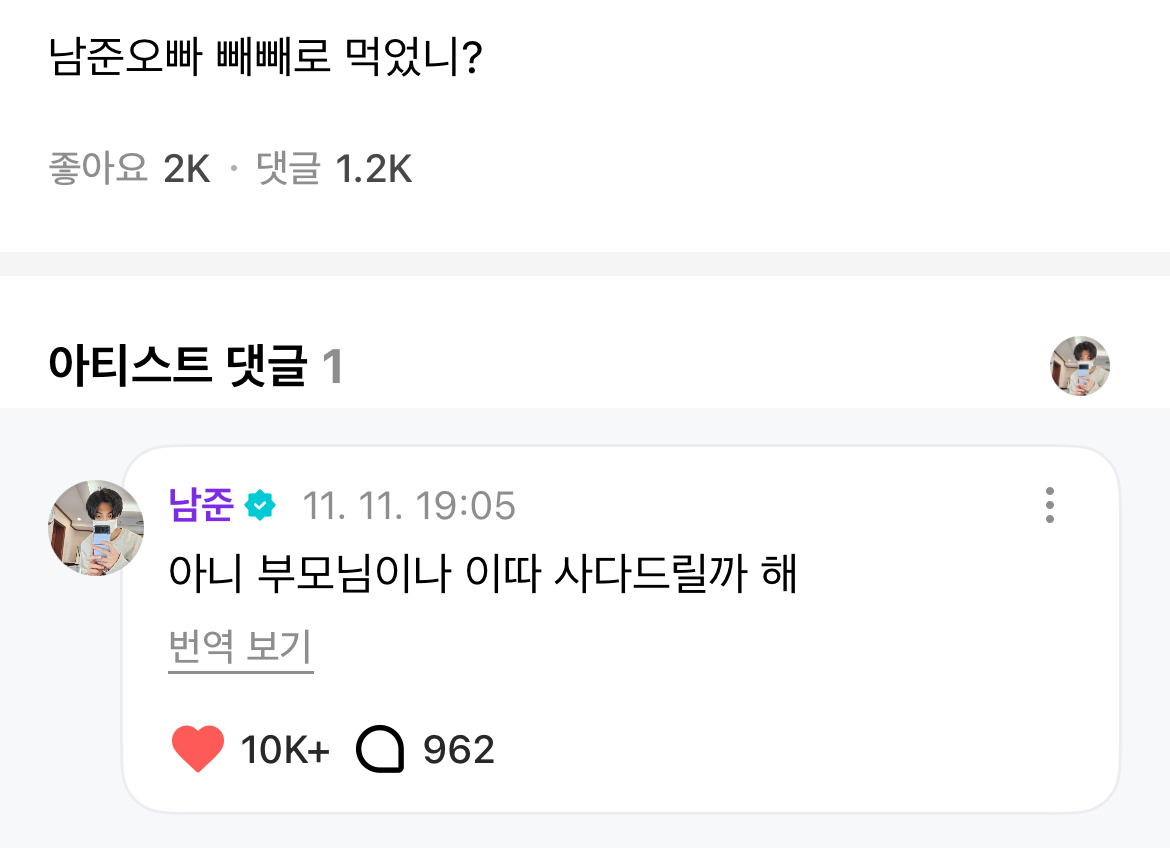Click the post text 남준오빠 빼빼로 먹었니?

tap(267, 60)
